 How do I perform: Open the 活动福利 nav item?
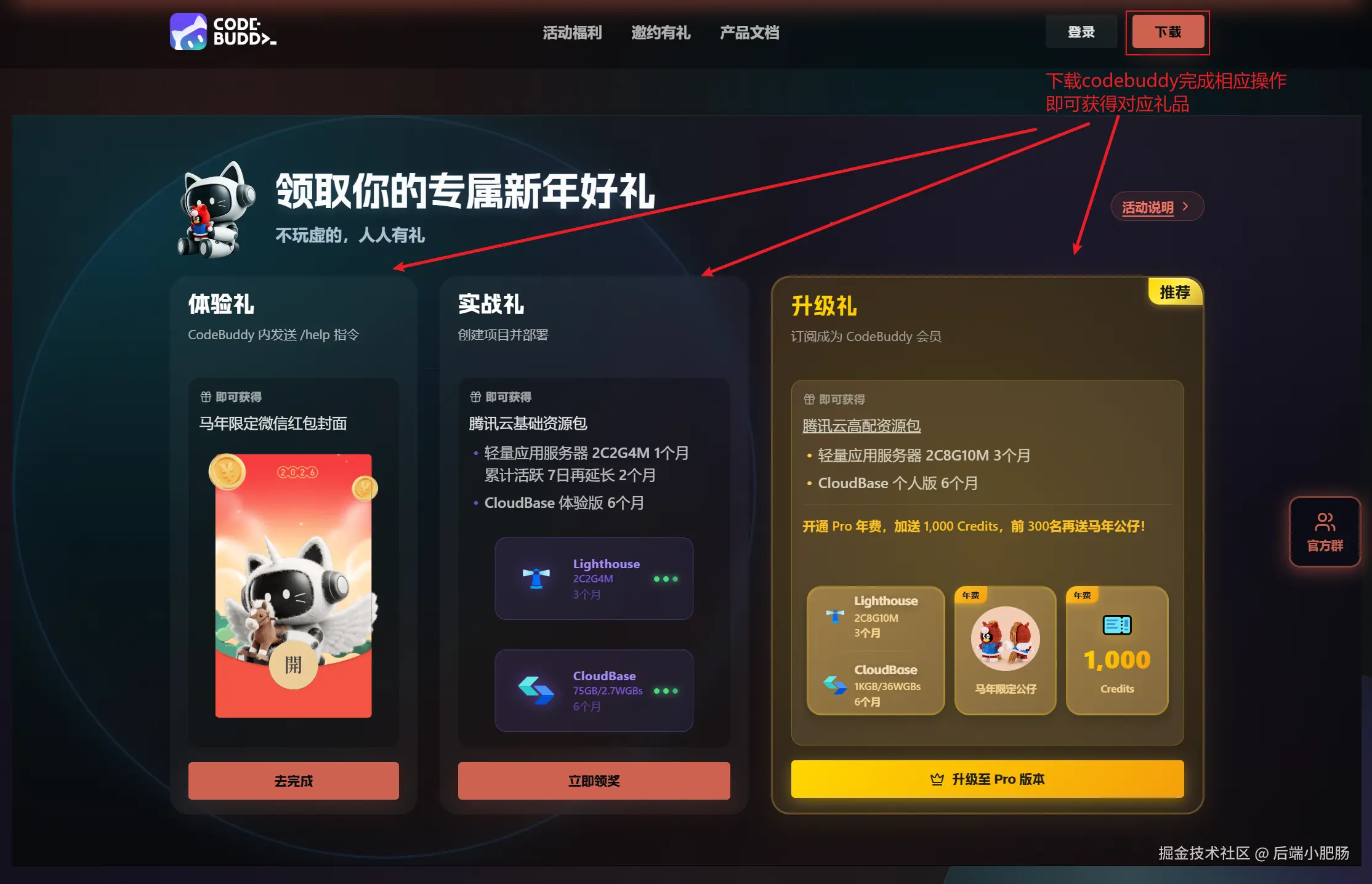(572, 32)
